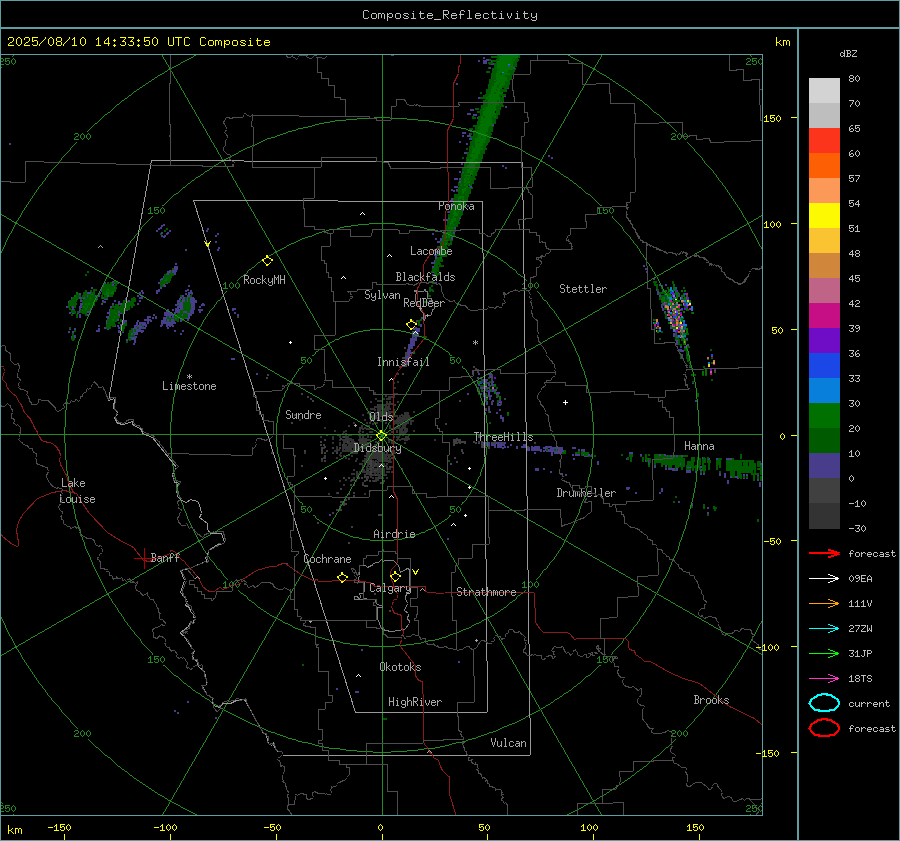Pick the magenta 39-42 dBZ swatch
The height and width of the screenshot is (841, 900).
[824, 315]
